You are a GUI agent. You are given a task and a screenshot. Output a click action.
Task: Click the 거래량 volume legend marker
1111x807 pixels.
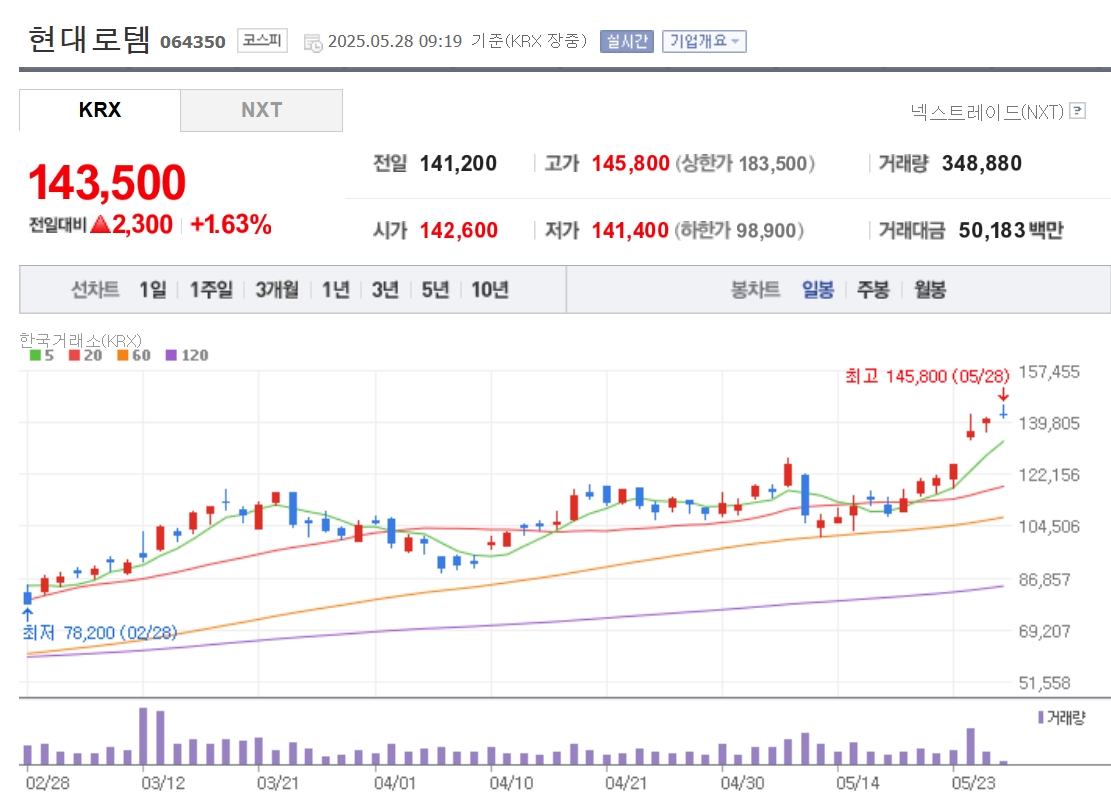pyautogui.click(x=1041, y=717)
